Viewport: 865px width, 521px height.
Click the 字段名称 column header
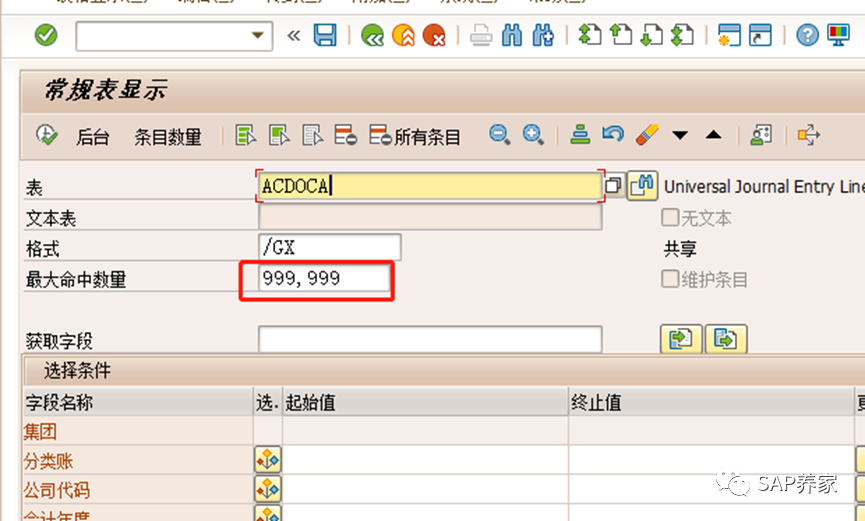point(137,402)
